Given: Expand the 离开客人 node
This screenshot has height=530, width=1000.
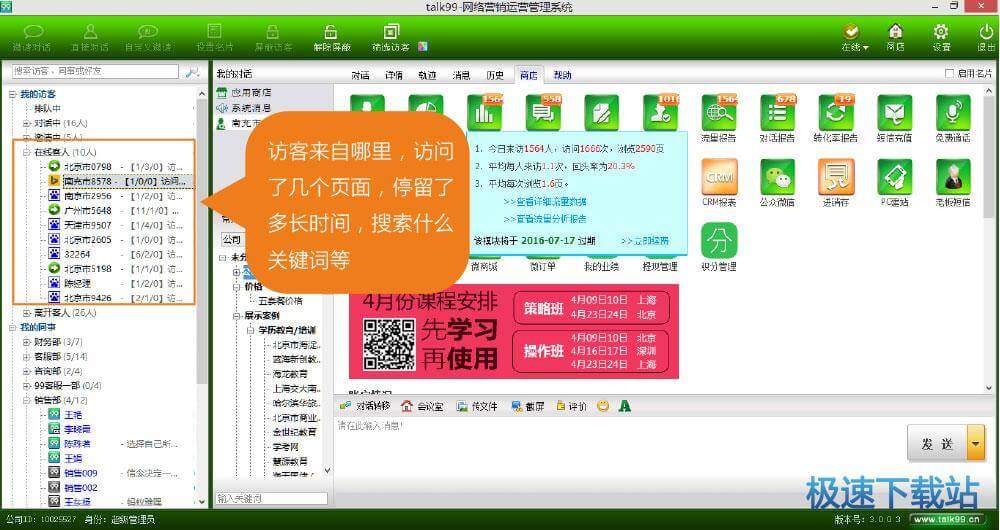Looking at the screenshot, I should (x=27, y=313).
